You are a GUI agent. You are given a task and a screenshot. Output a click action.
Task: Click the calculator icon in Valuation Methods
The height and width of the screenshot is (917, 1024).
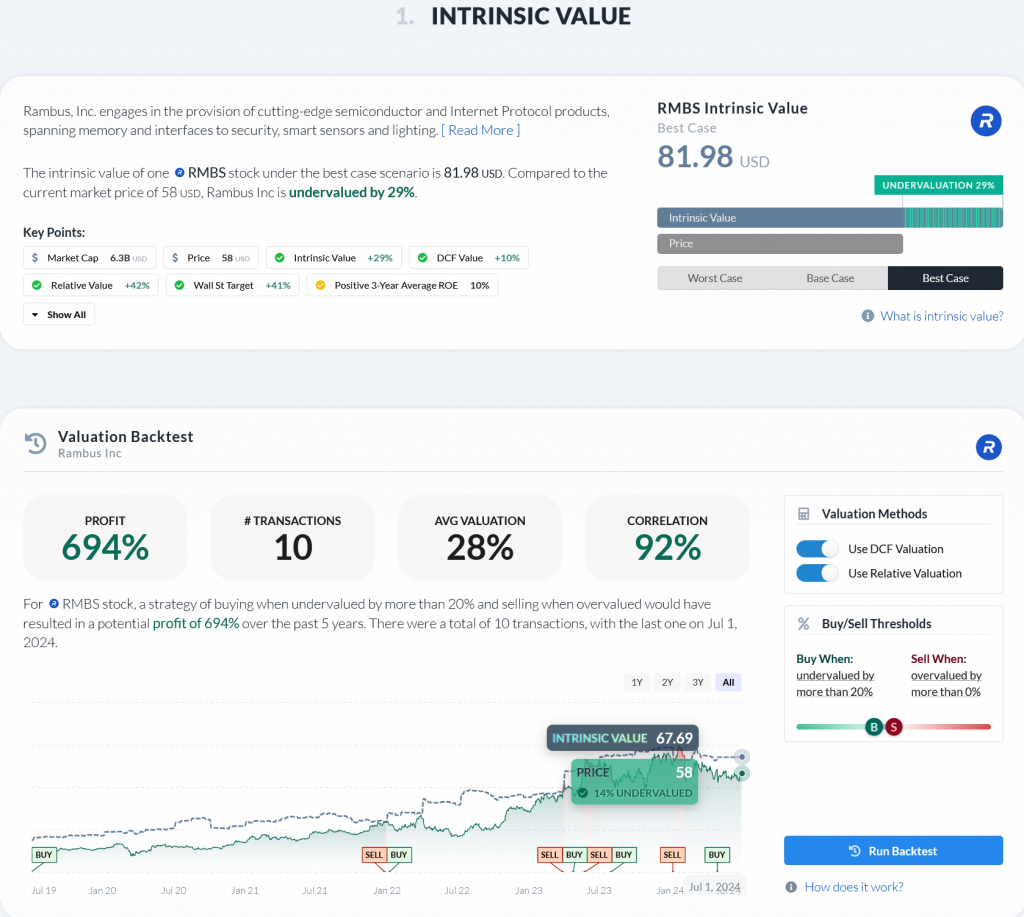pos(803,514)
